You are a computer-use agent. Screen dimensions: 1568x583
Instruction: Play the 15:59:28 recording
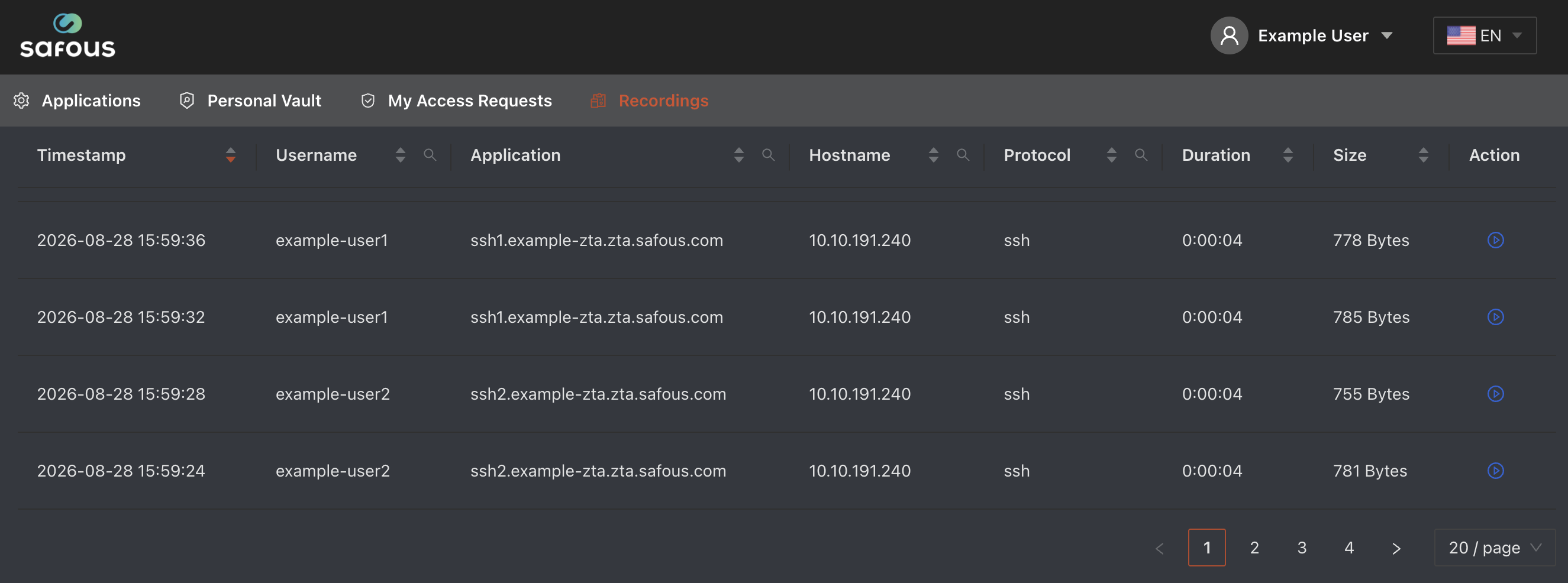(x=1495, y=394)
